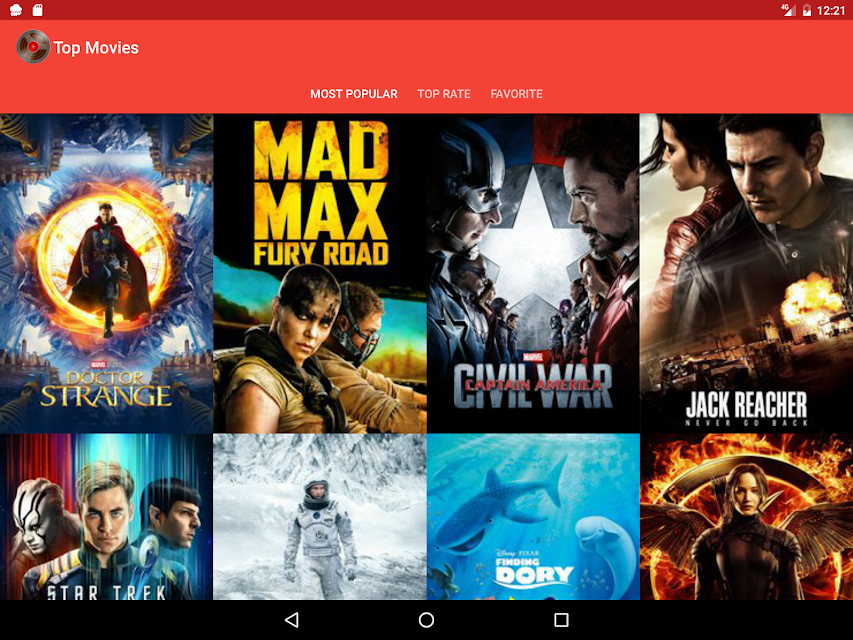This screenshot has width=853, height=640.
Task: Select the Finding Dory poster
Action: click(533, 516)
